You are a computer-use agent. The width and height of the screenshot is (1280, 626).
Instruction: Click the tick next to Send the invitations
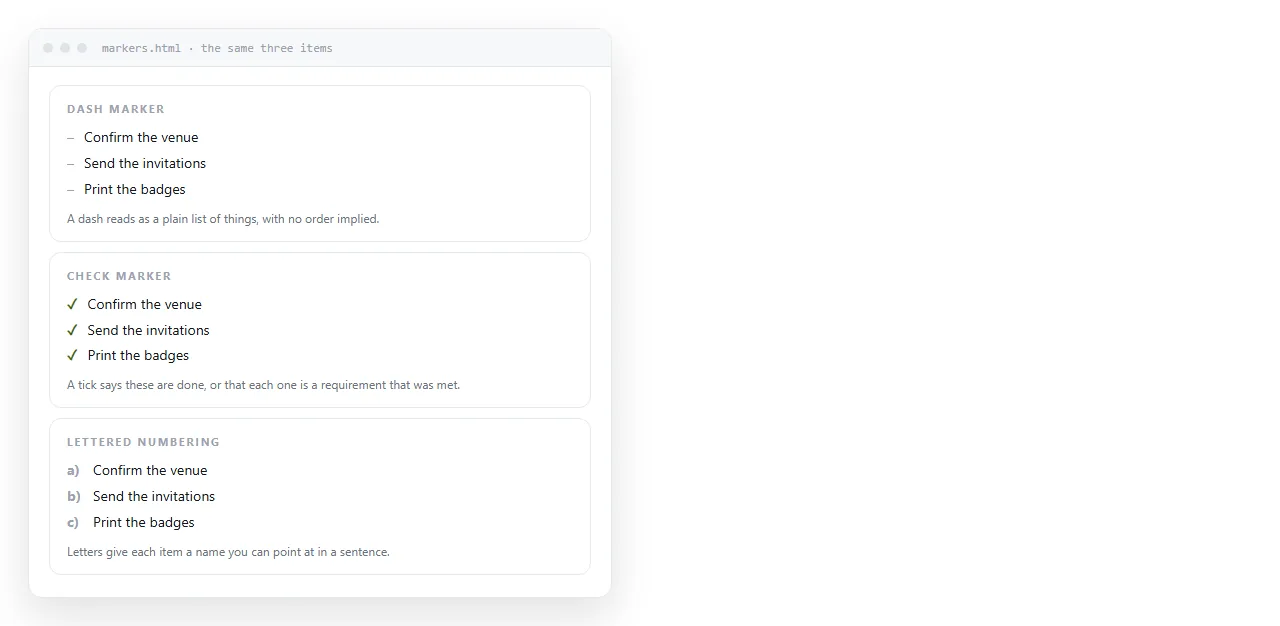(x=72, y=330)
